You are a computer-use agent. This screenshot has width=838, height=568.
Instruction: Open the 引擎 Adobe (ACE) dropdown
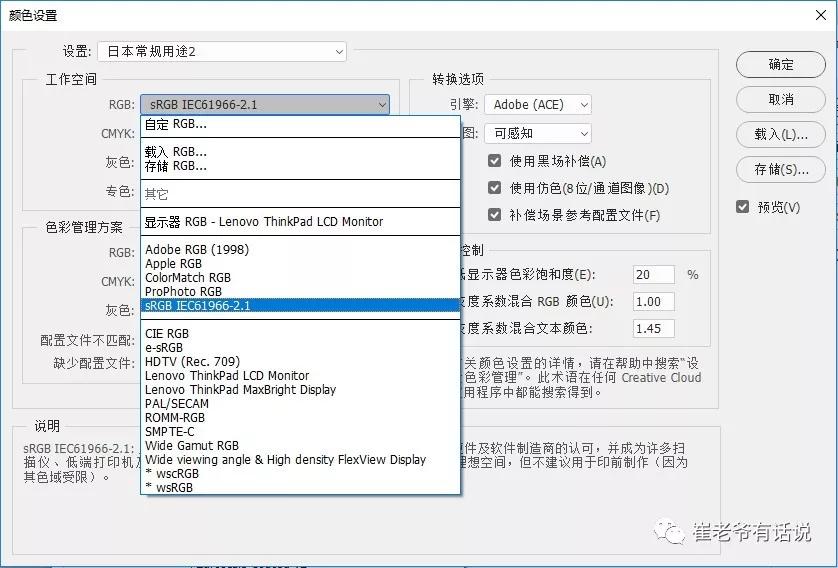539,104
